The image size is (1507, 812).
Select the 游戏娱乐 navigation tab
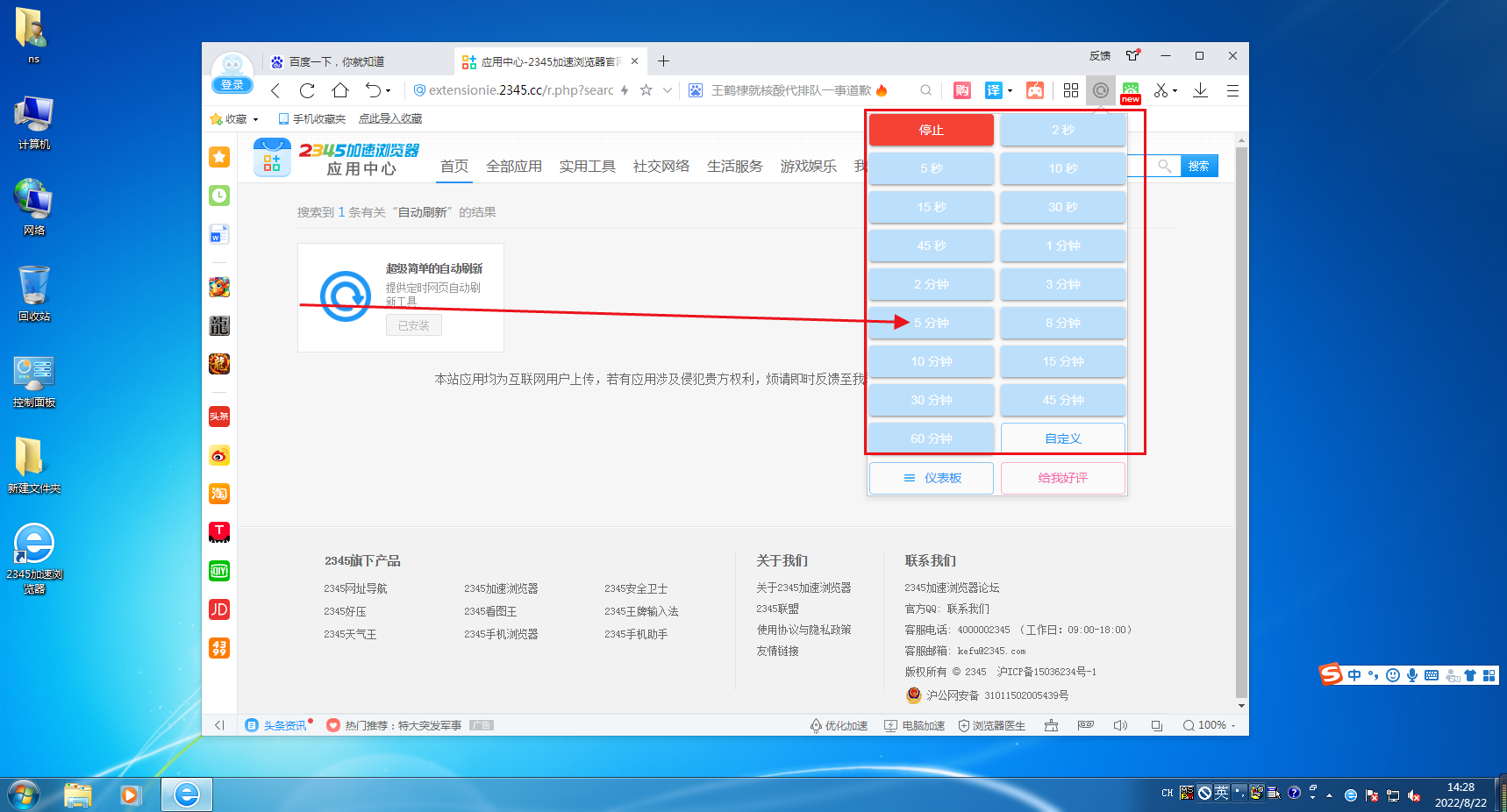(809, 166)
